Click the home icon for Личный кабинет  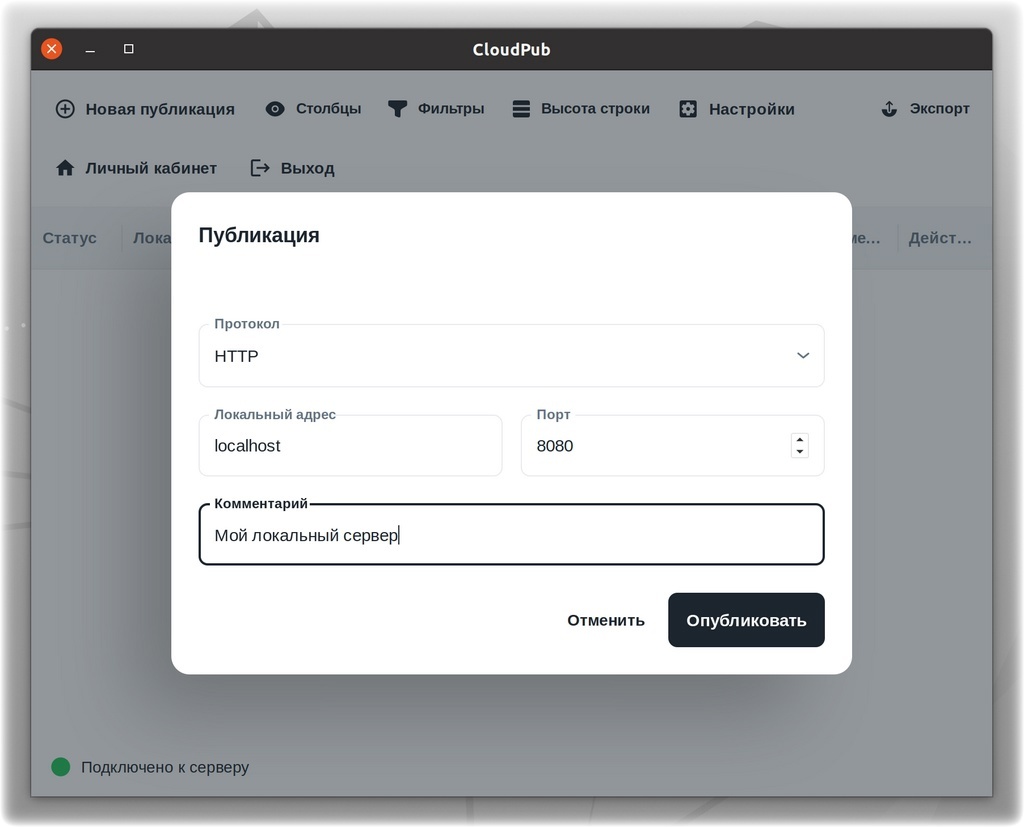click(65, 168)
